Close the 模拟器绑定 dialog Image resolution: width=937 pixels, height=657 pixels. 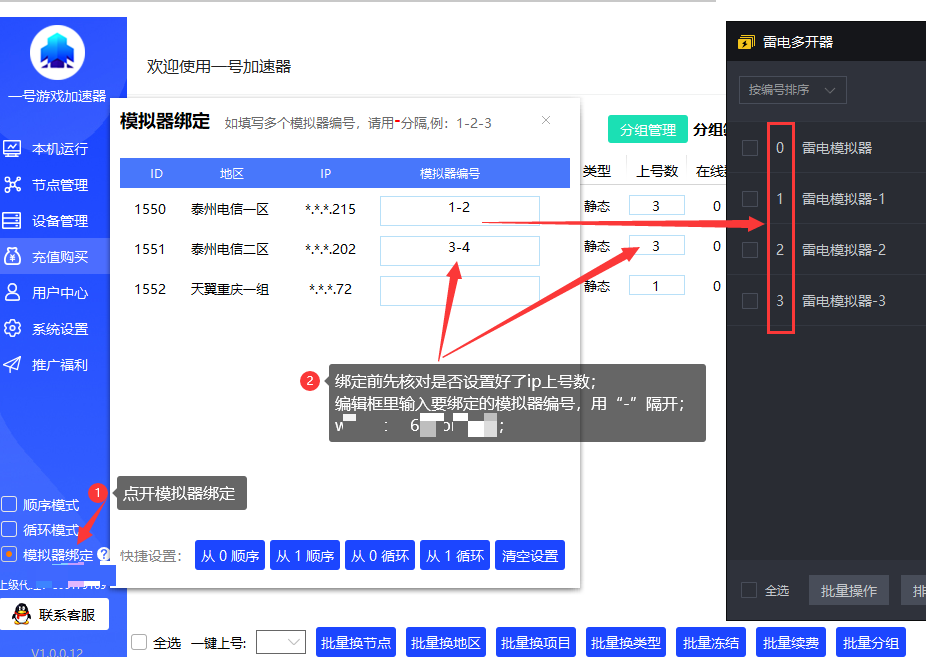point(546,120)
